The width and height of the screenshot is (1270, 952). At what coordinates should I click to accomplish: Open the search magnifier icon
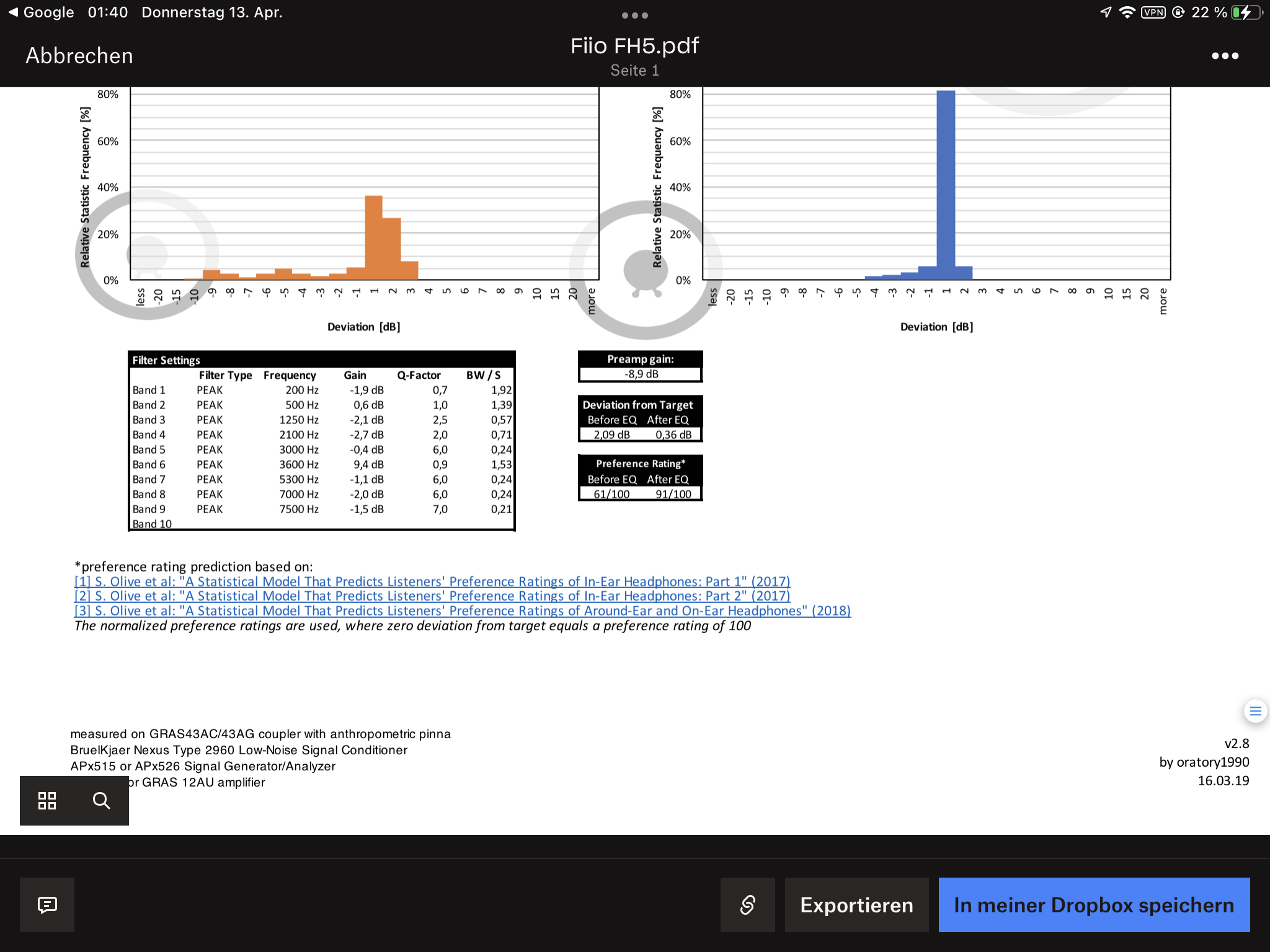click(102, 800)
